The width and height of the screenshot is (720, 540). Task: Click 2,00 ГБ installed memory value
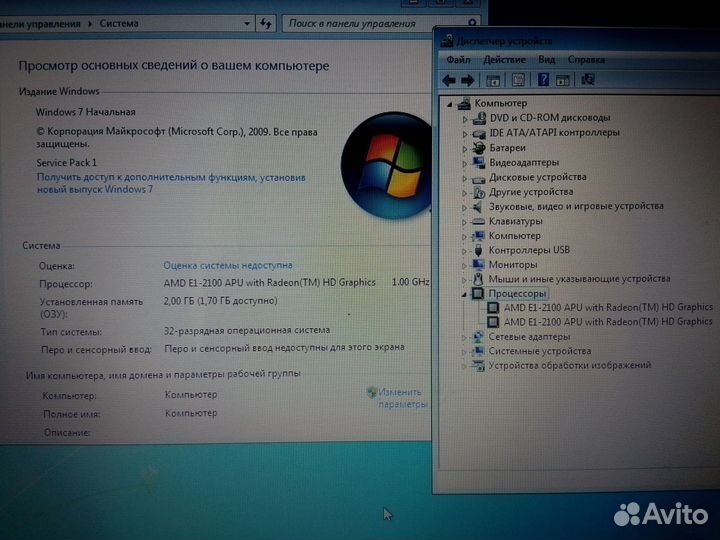[220, 301]
